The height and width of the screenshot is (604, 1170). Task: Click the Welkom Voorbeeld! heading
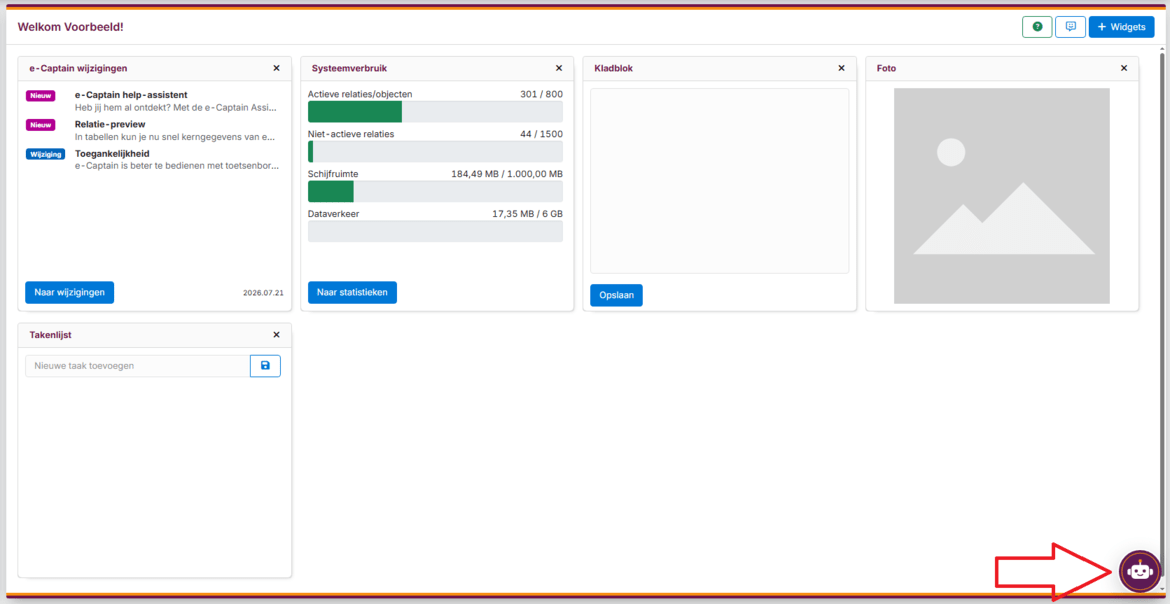pyautogui.click(x=70, y=27)
